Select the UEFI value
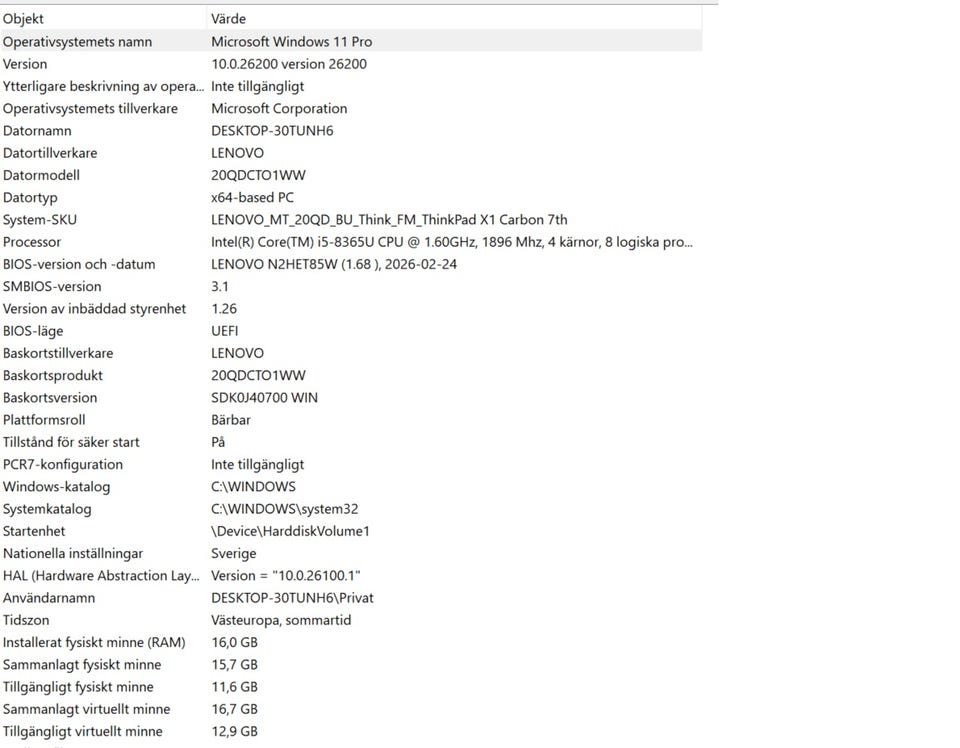 click(225, 331)
